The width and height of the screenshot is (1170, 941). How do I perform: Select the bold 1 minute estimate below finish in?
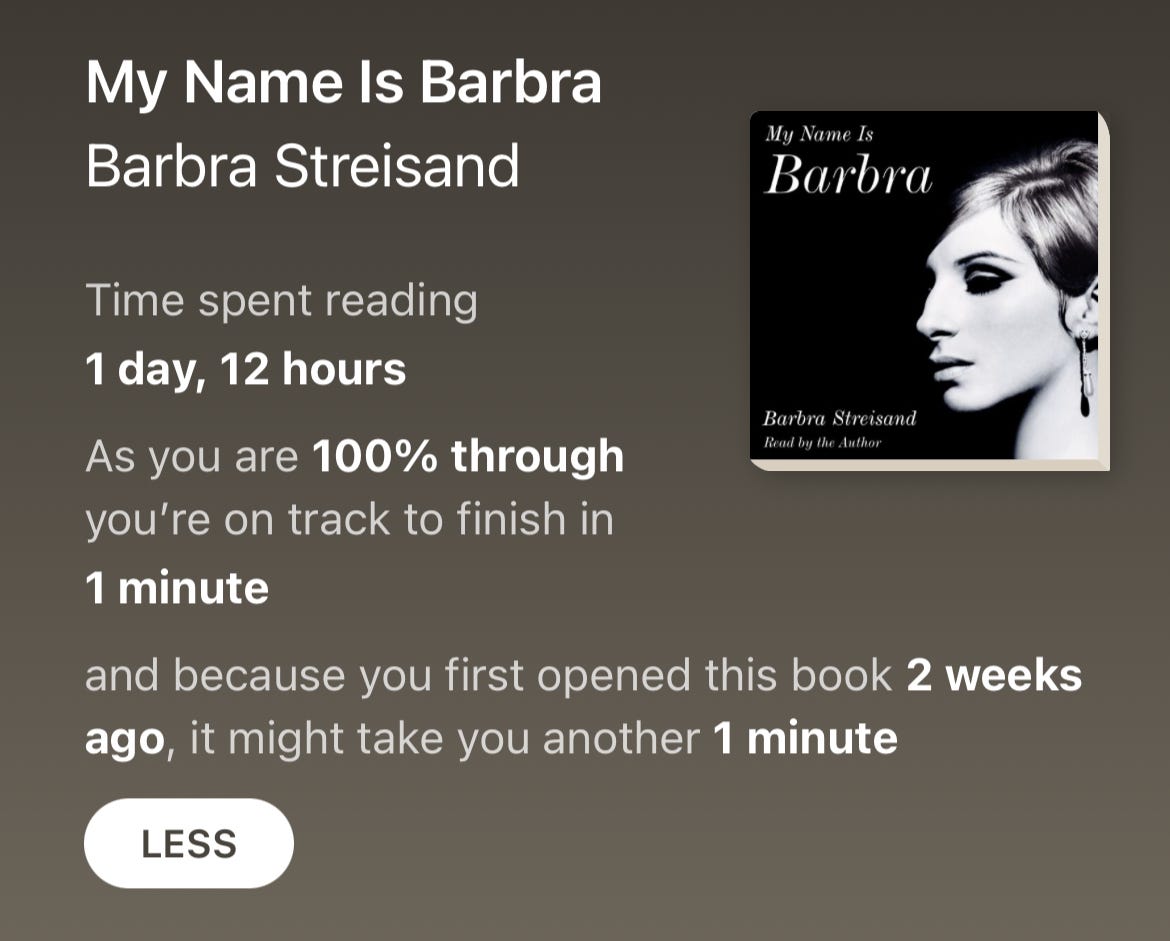(177, 588)
